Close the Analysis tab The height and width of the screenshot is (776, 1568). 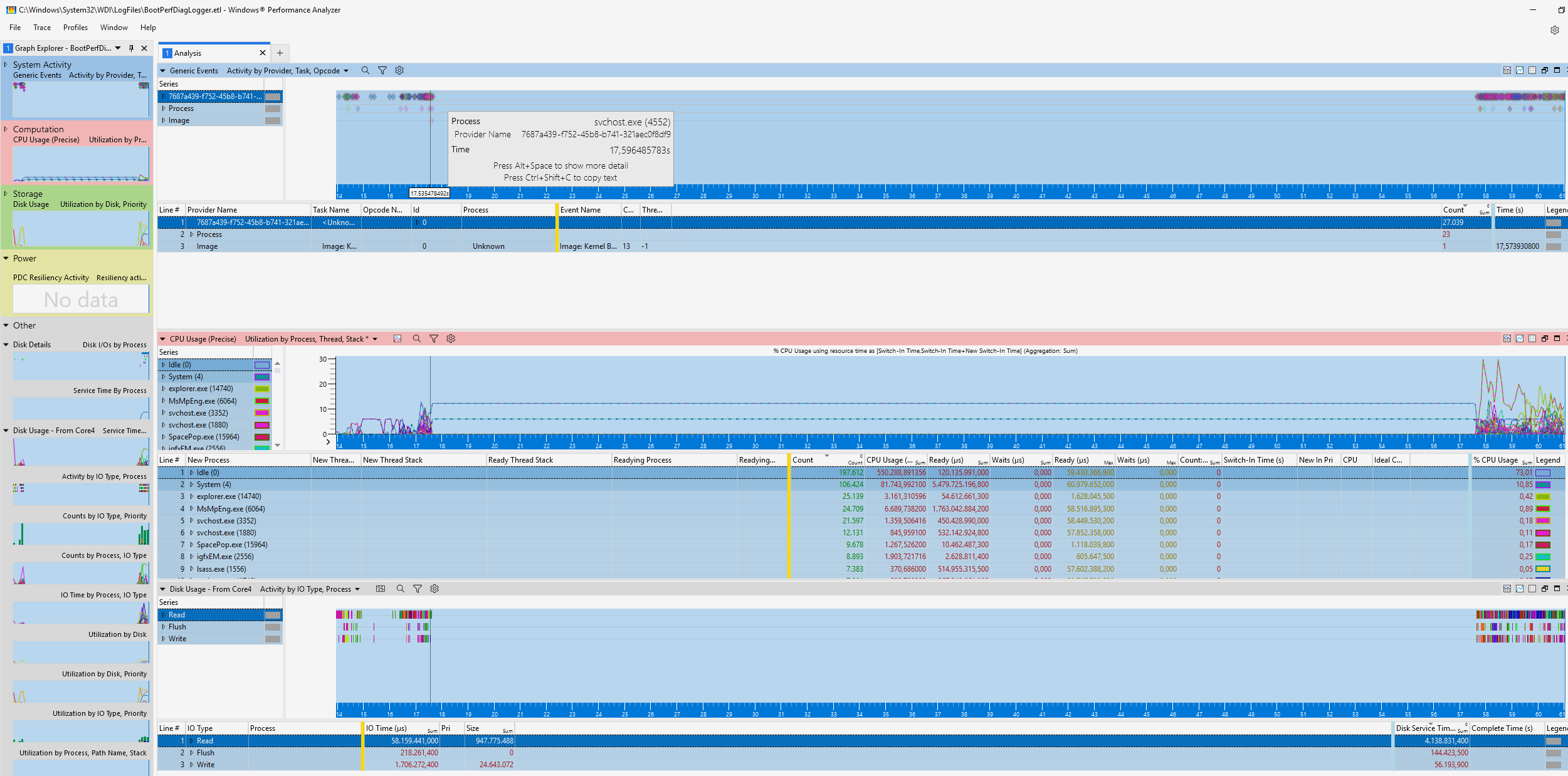[x=263, y=53]
